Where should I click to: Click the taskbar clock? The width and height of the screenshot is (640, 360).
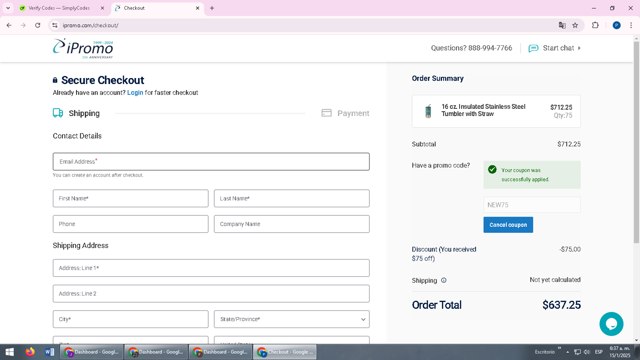tap(619, 352)
